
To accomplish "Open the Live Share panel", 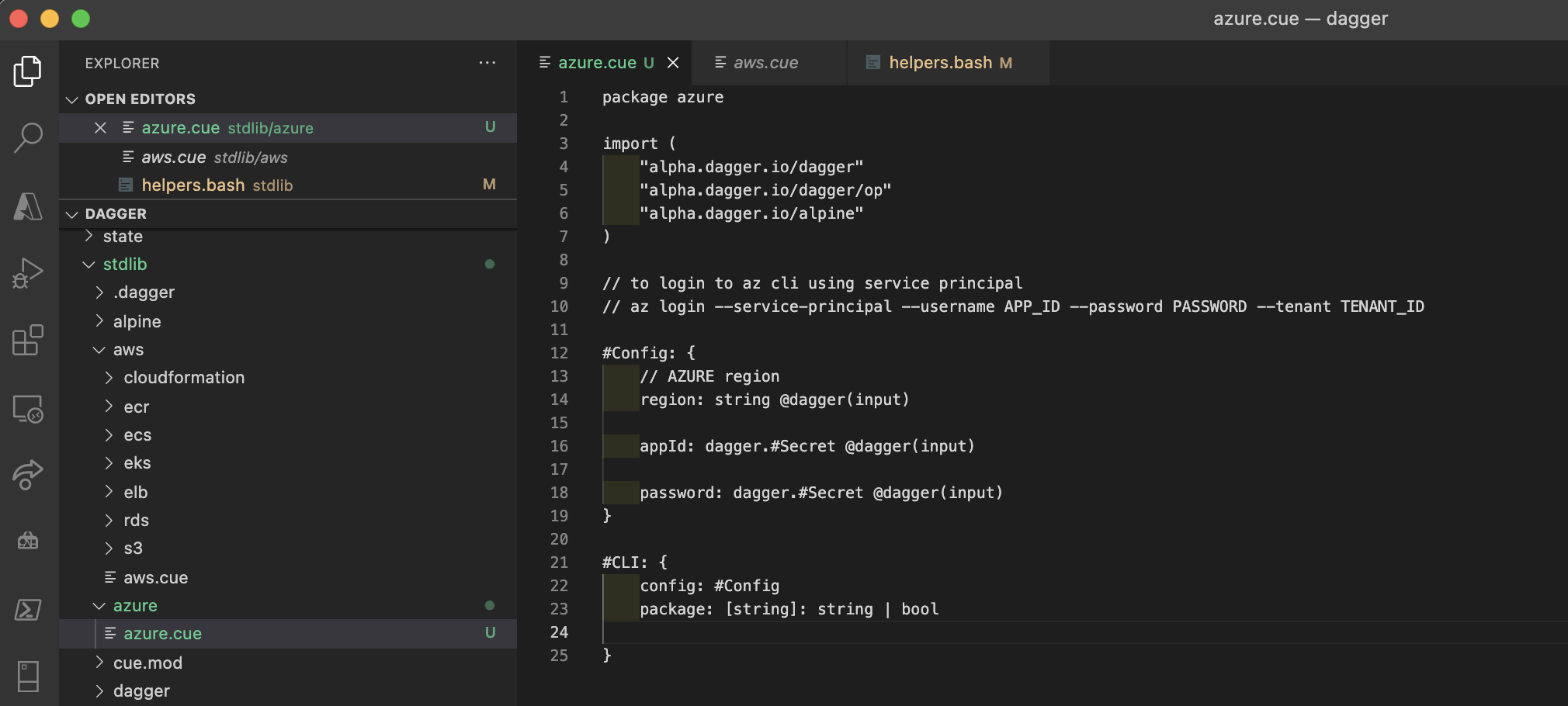I will tap(29, 476).
